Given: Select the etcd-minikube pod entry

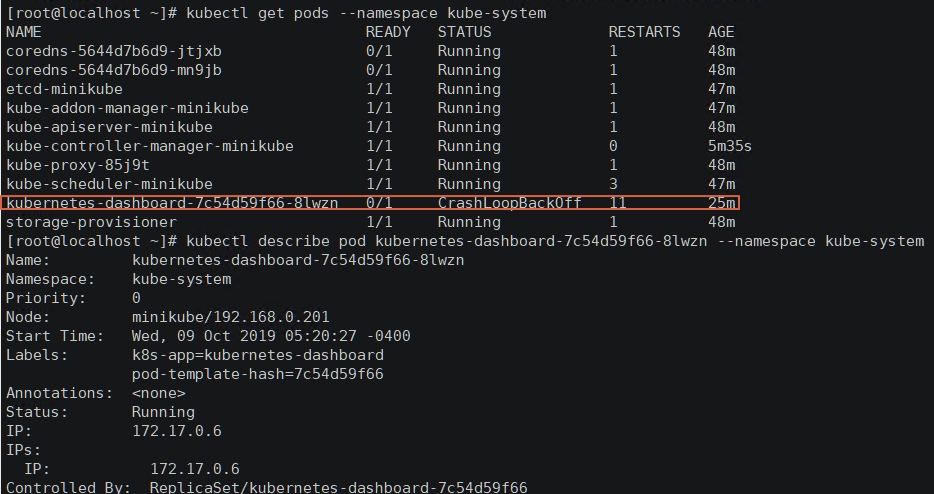Looking at the screenshot, I should 64,89.
